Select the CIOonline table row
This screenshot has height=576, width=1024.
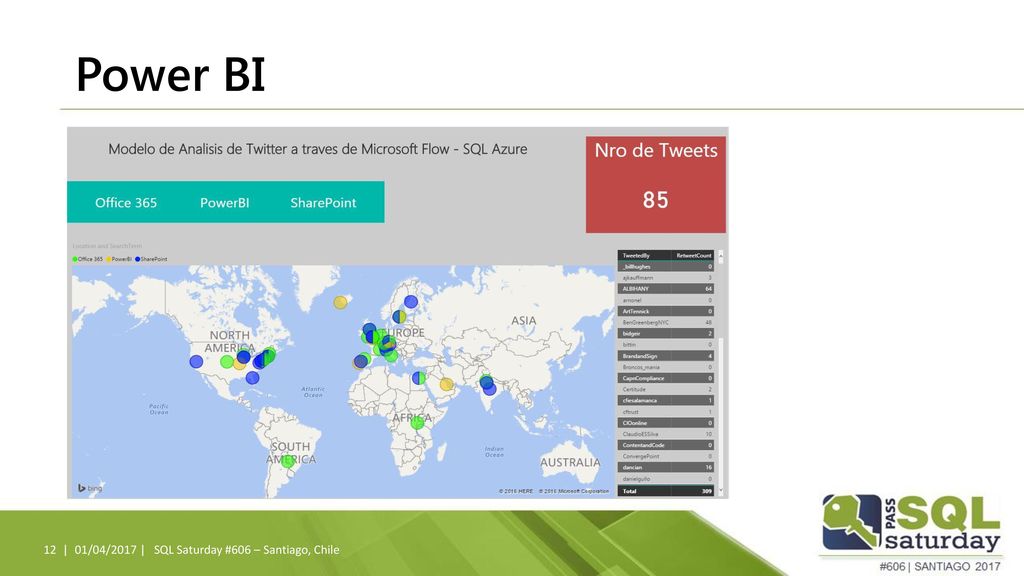666,423
